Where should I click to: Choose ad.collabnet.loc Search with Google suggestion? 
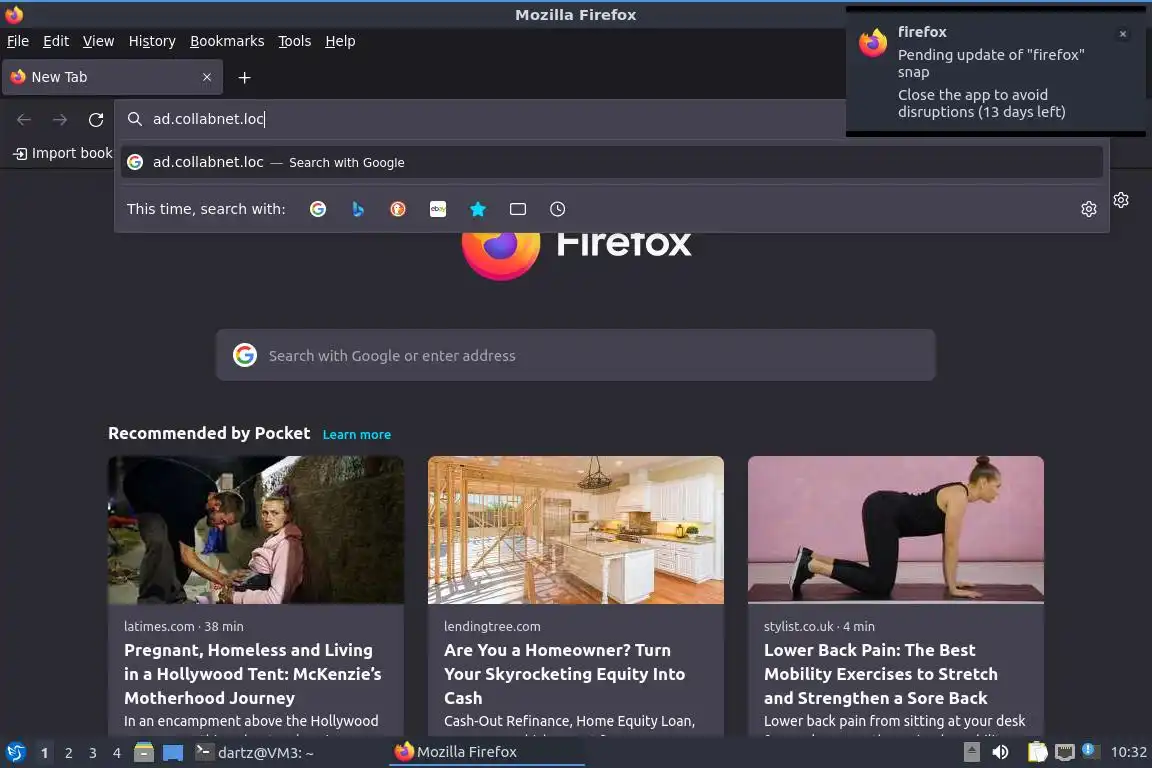pos(611,162)
